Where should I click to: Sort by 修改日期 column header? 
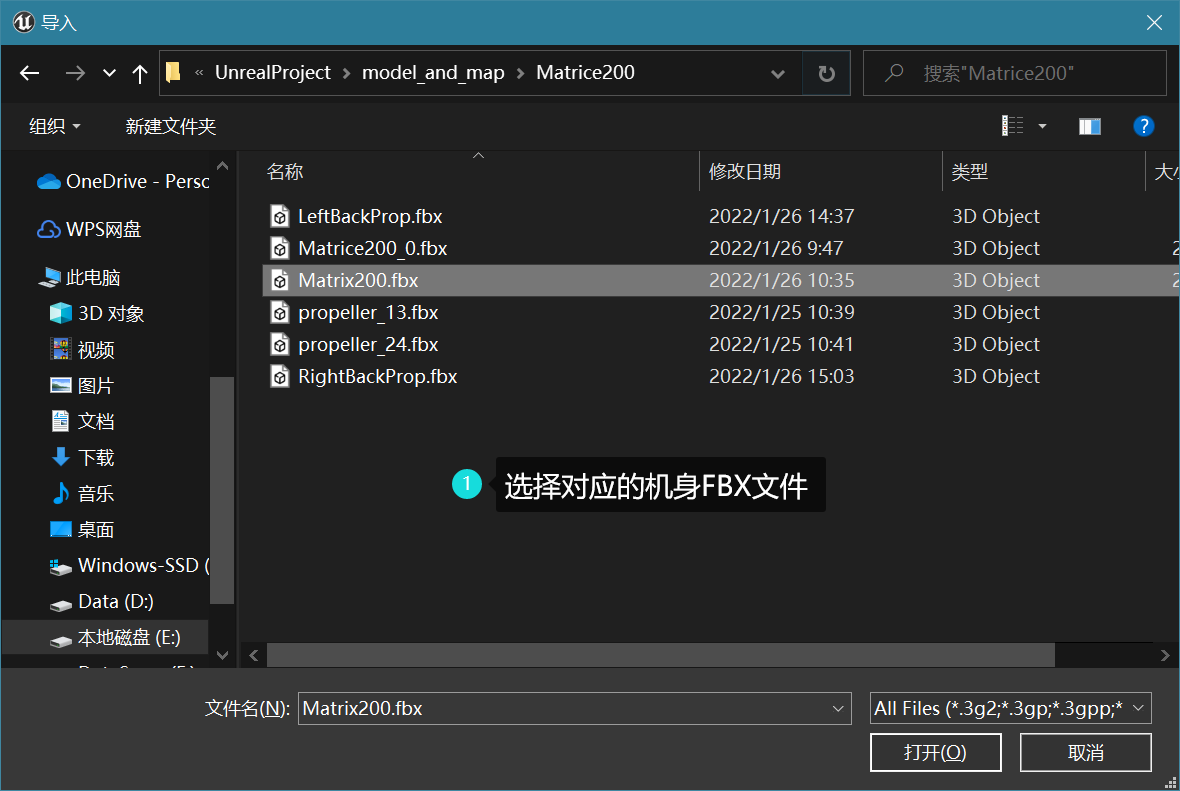click(x=745, y=172)
